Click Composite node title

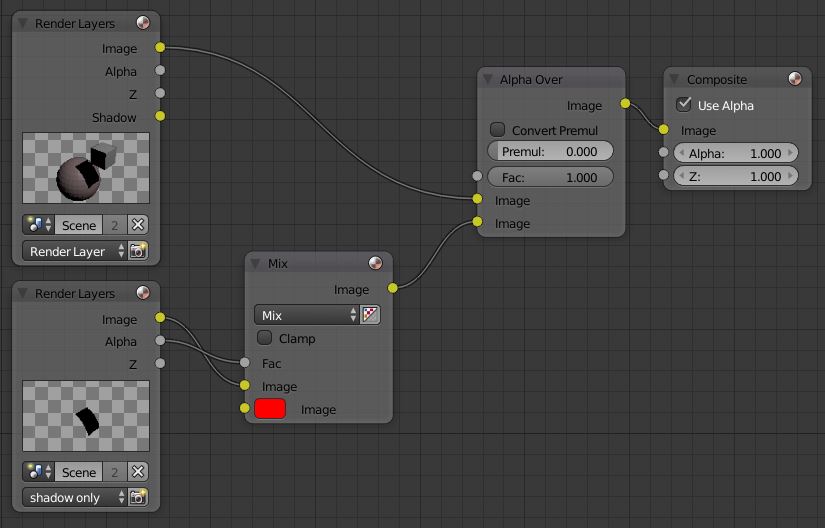click(x=717, y=79)
